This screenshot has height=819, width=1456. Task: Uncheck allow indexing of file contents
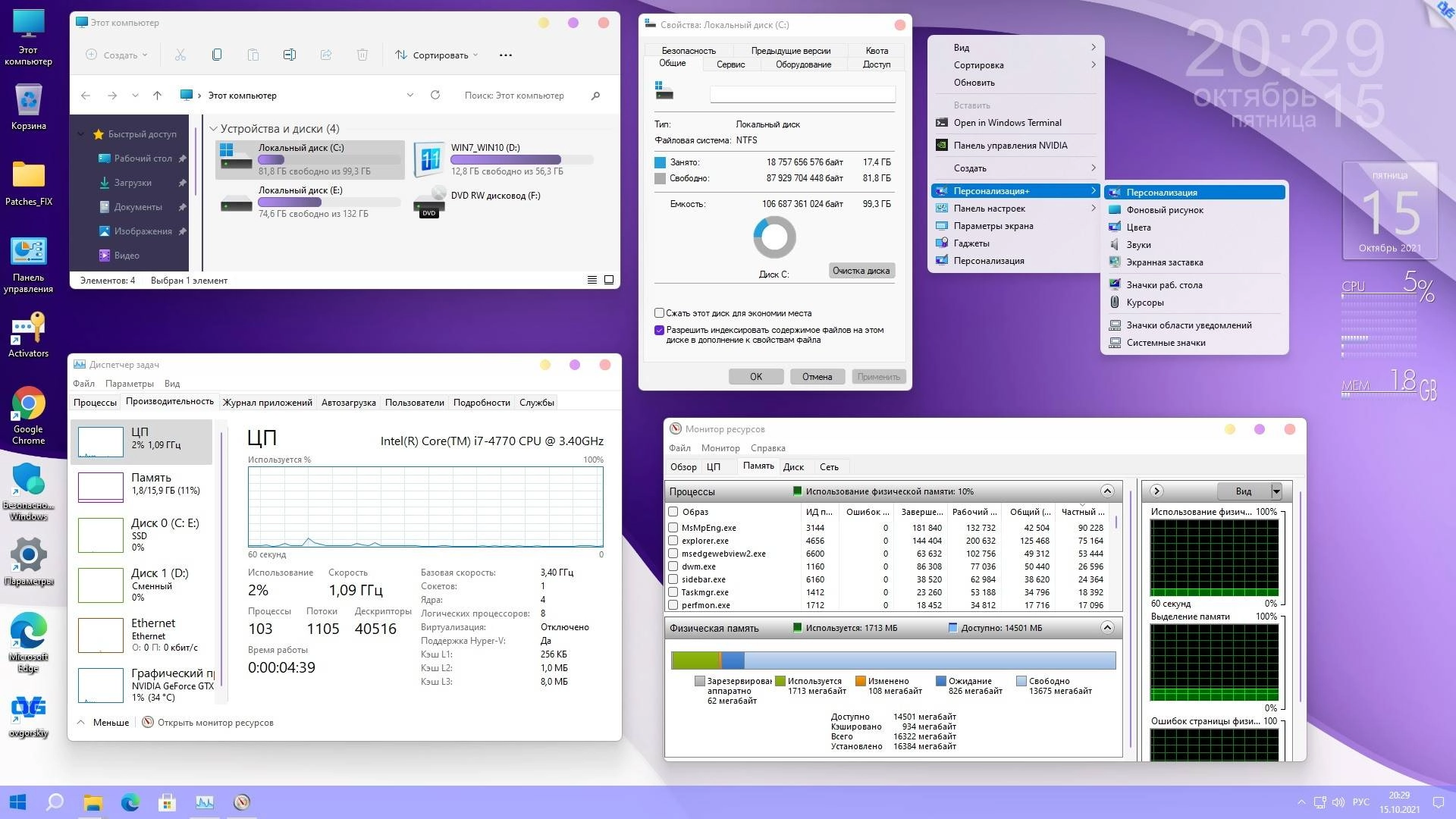(659, 329)
